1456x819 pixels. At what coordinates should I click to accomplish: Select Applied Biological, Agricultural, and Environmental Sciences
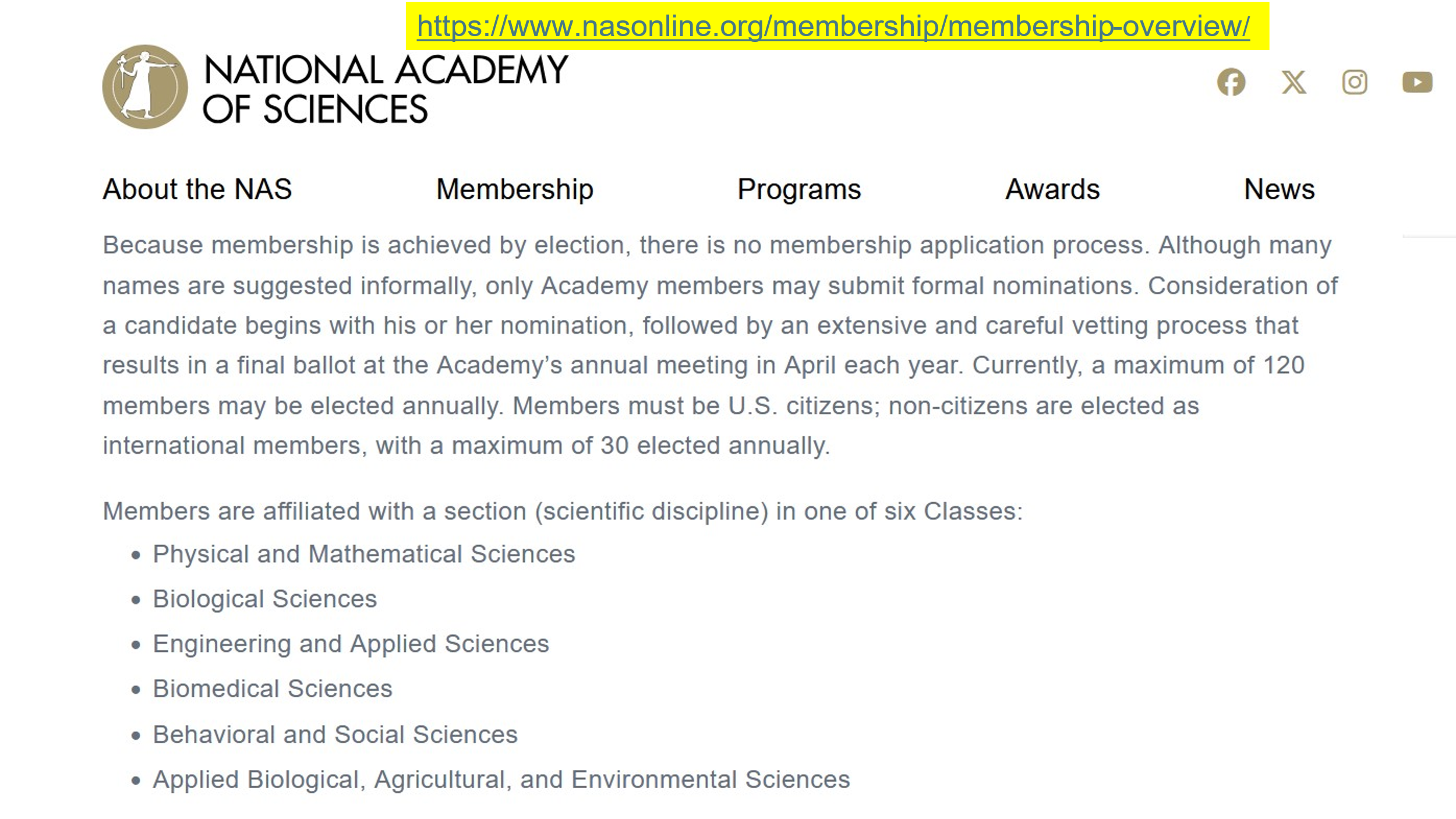point(501,779)
